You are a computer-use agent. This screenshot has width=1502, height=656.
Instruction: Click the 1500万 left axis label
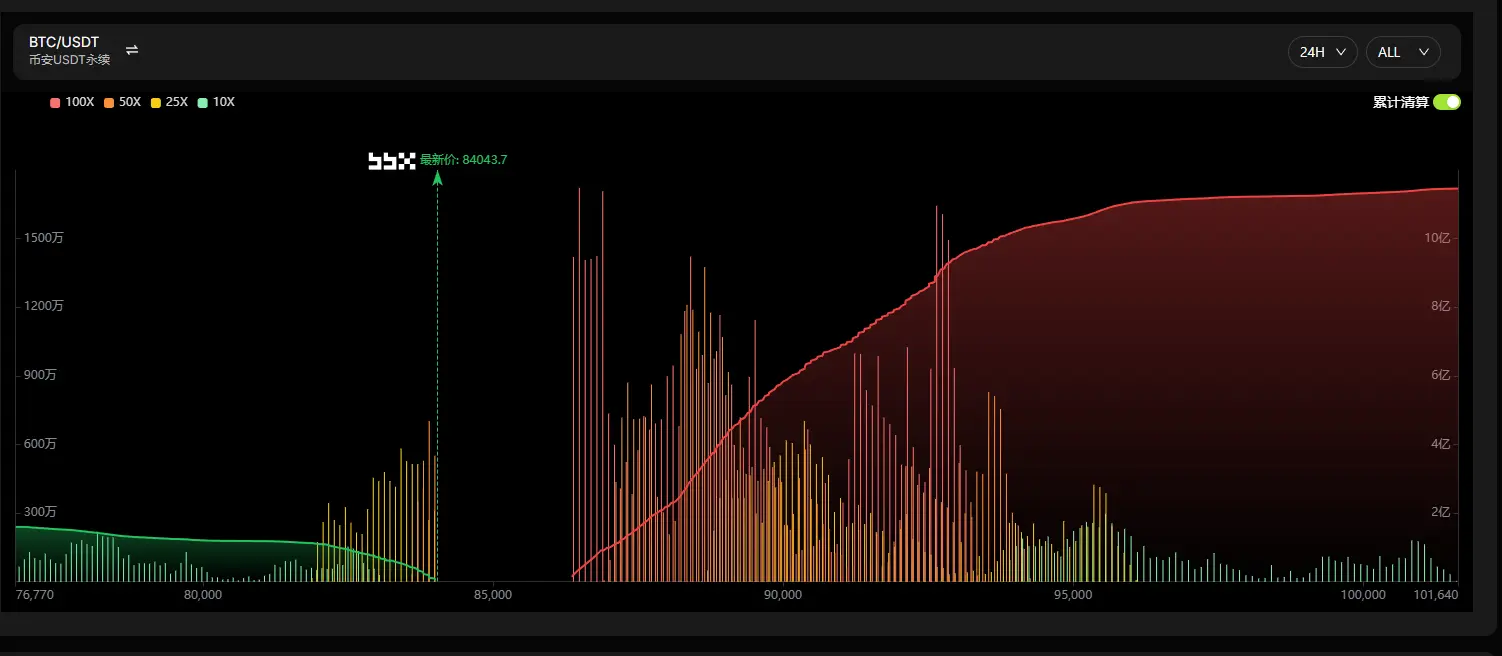pos(44,238)
